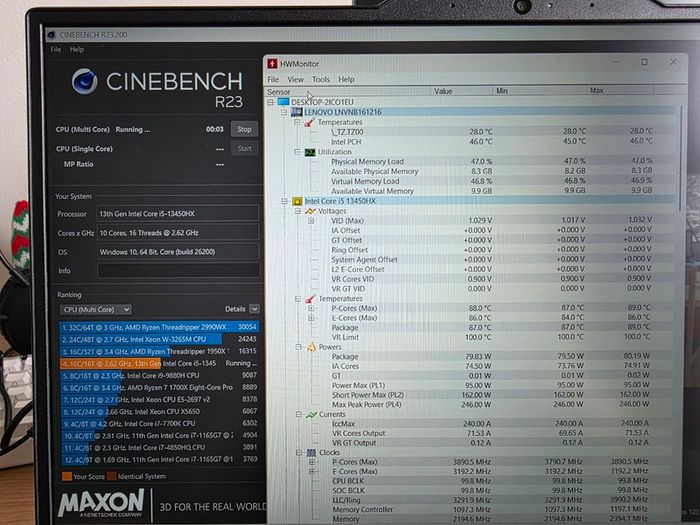Collapse the Voltages section
Image resolution: width=700 pixels, height=525 pixels.
click(298, 211)
